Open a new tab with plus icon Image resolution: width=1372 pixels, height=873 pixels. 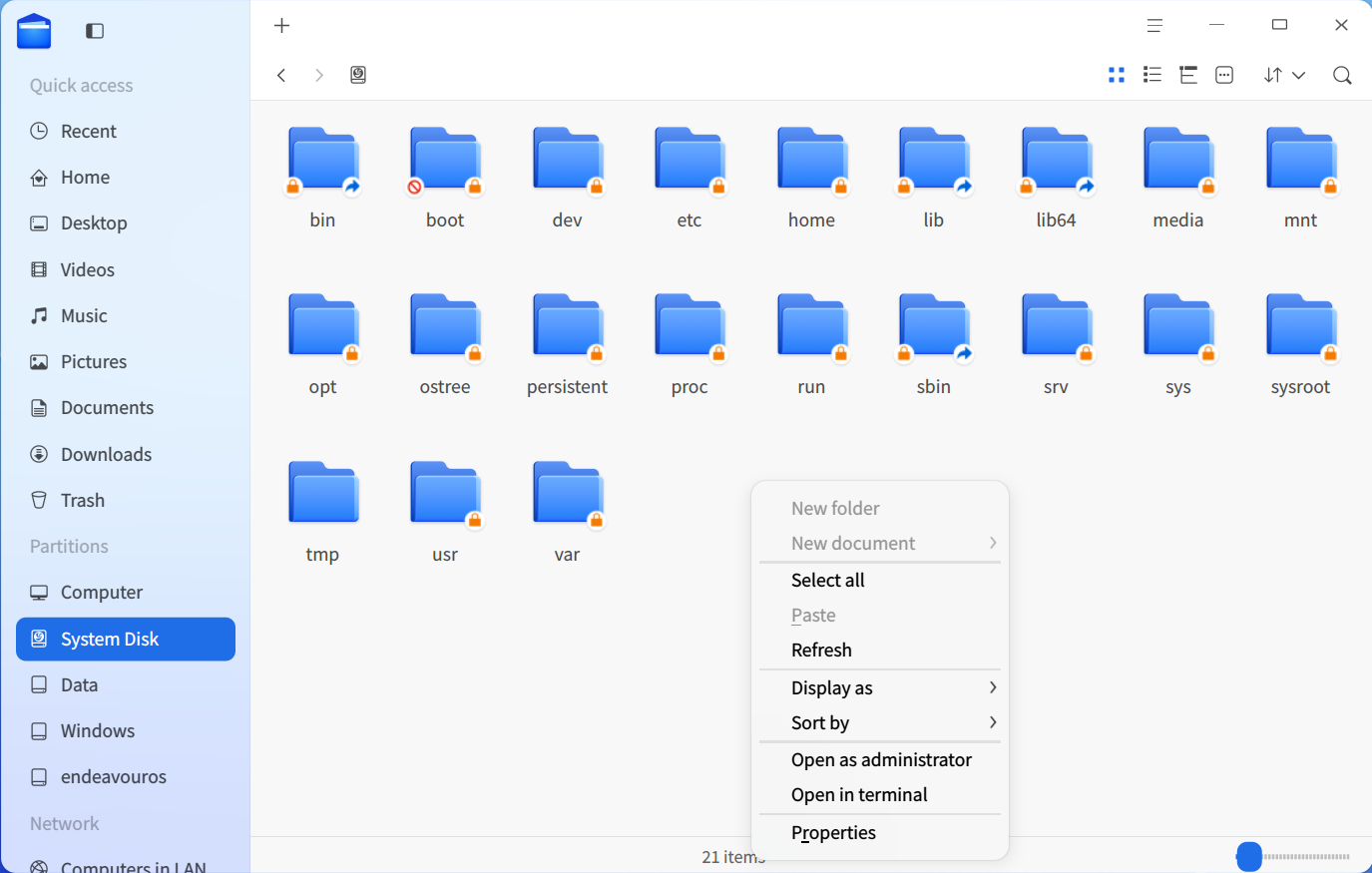[282, 26]
